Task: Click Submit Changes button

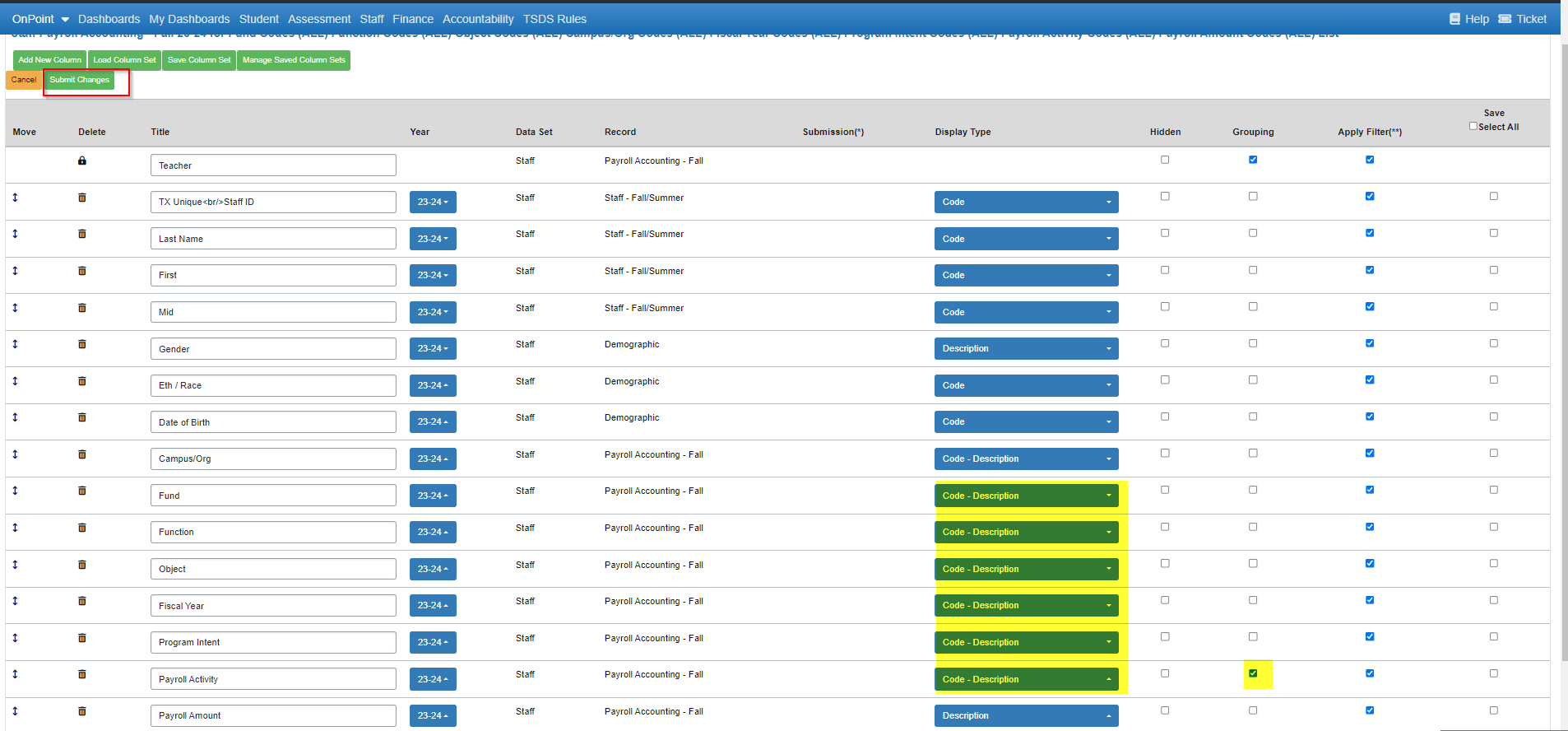Action: (79, 80)
